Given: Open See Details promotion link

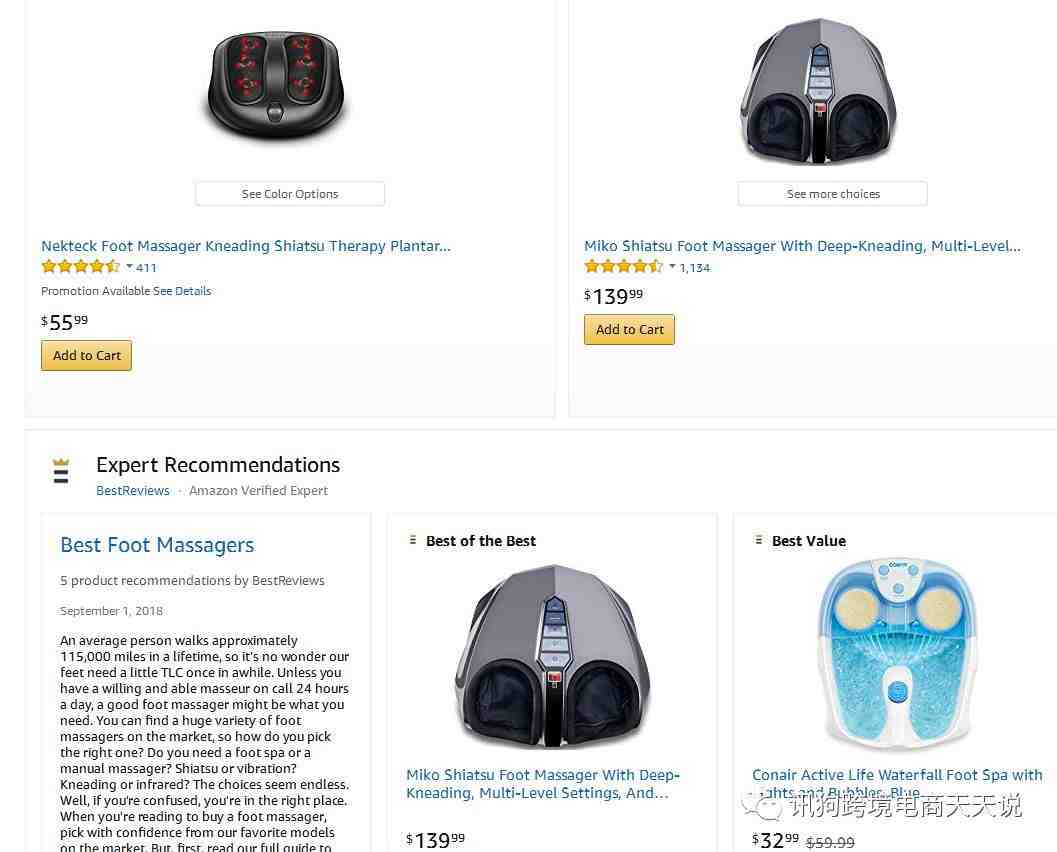Looking at the screenshot, I should pos(182,291).
